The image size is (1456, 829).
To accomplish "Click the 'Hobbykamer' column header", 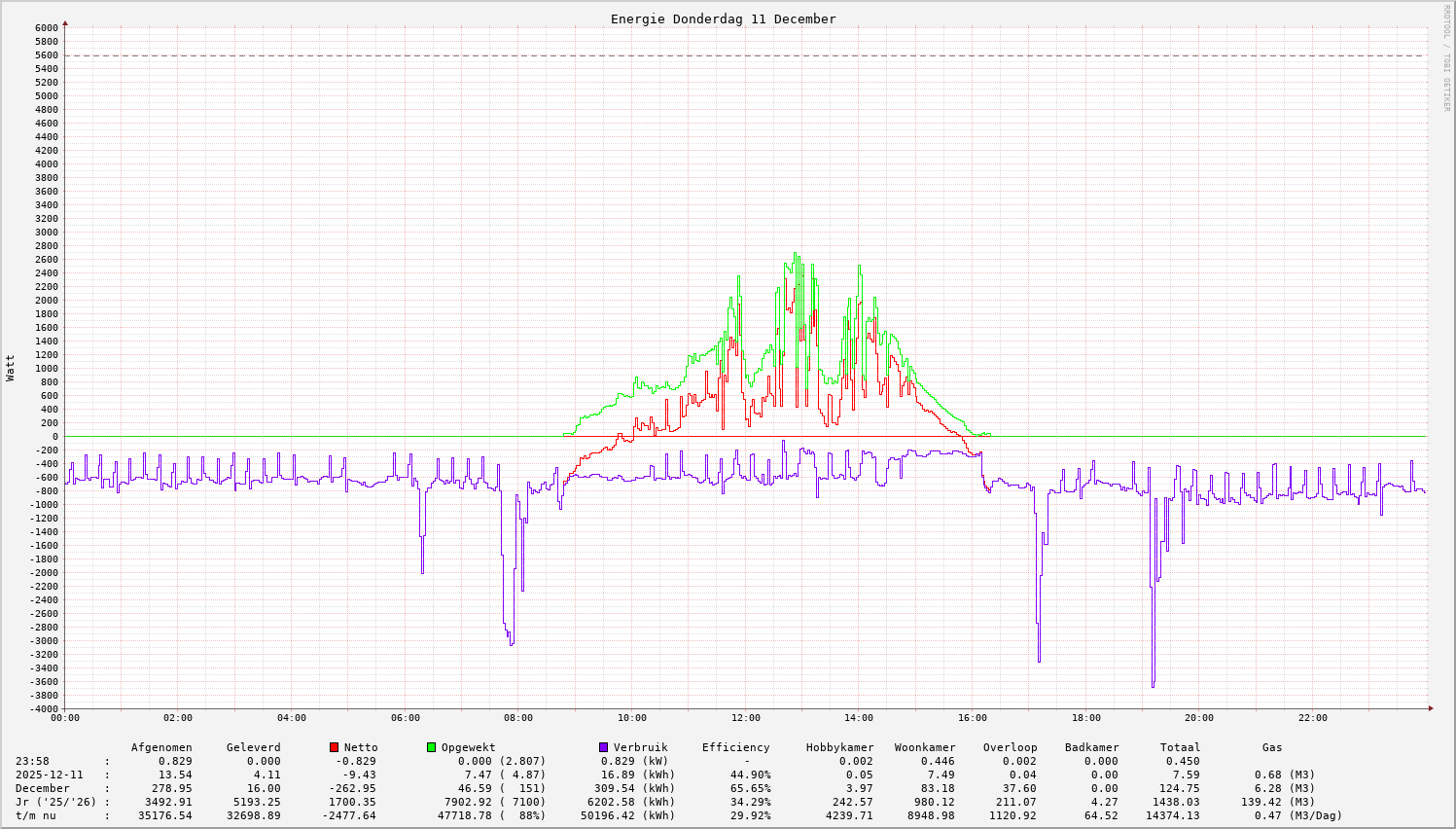I will point(839,747).
